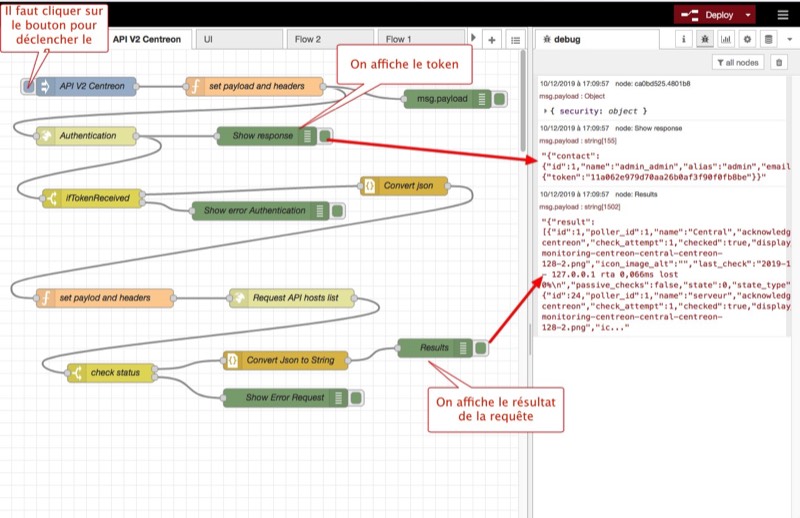
Task: Toggle the Show response debug node output
Action: tap(326, 136)
